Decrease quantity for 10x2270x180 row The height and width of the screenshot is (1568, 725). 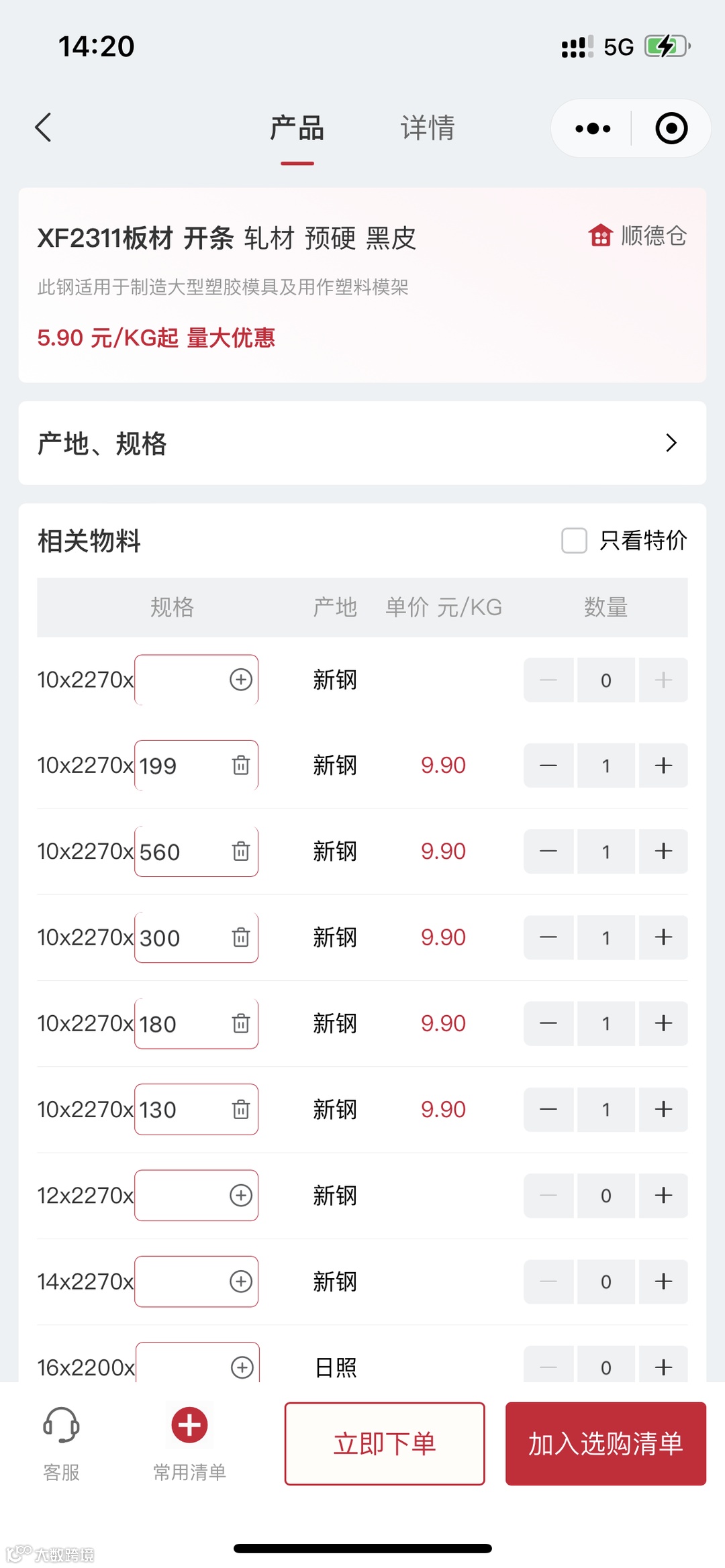point(548,1023)
